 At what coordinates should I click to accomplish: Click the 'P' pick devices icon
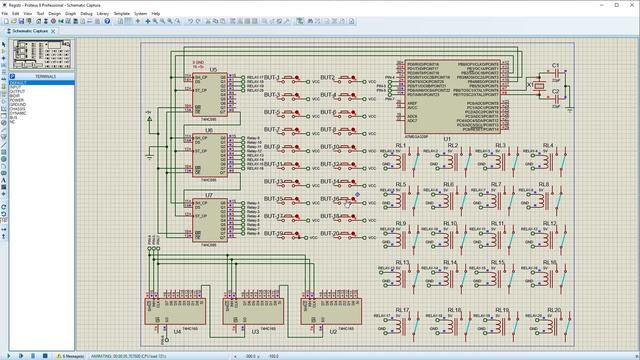[x=12, y=76]
